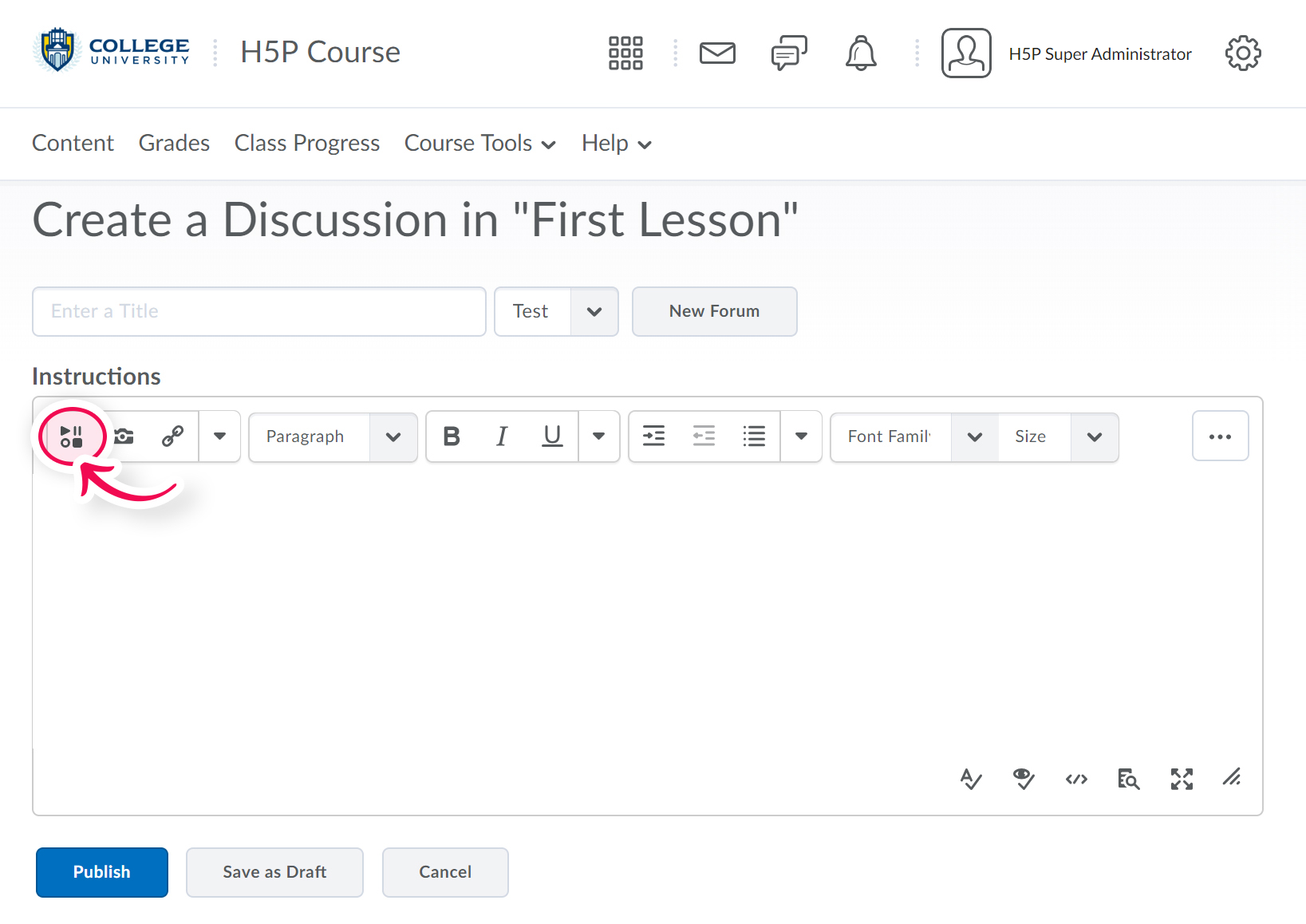Click the user profile avatar
1306x924 pixels.
click(966, 53)
